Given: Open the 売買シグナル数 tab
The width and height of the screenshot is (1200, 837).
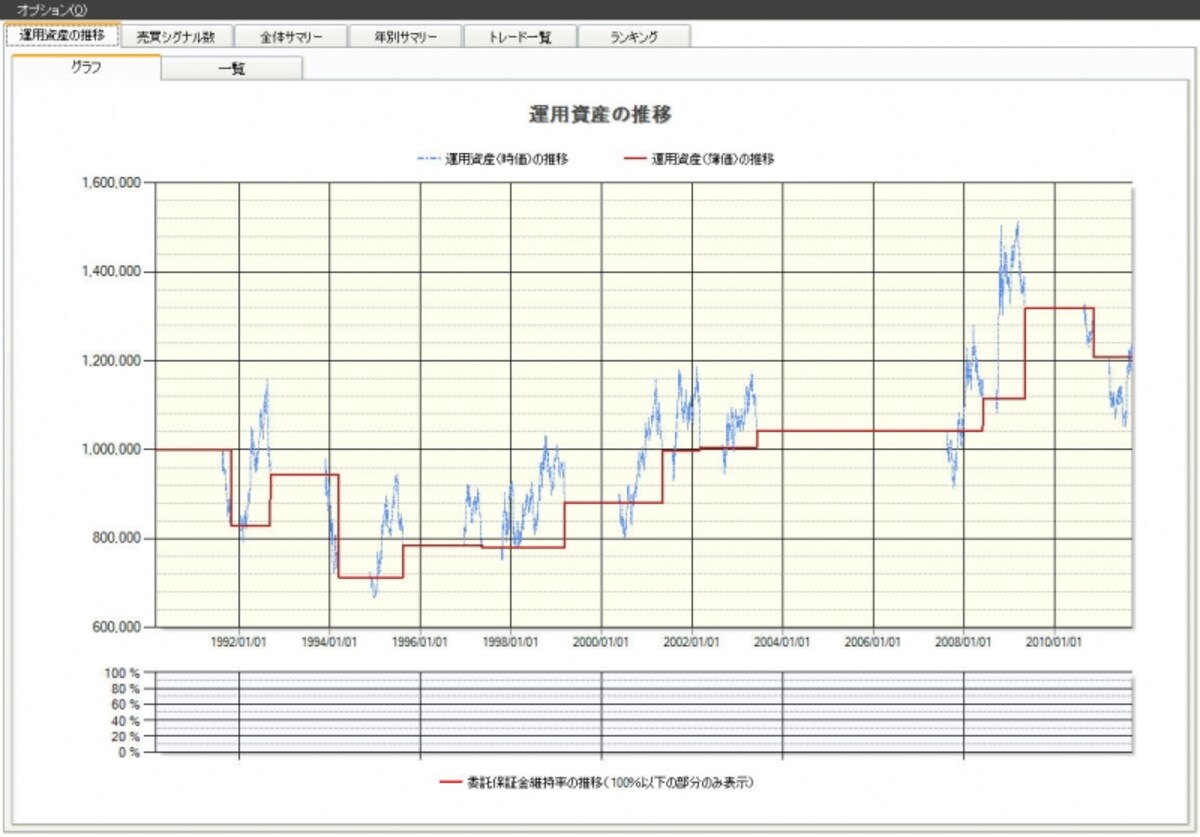Looking at the screenshot, I should tap(176, 37).
